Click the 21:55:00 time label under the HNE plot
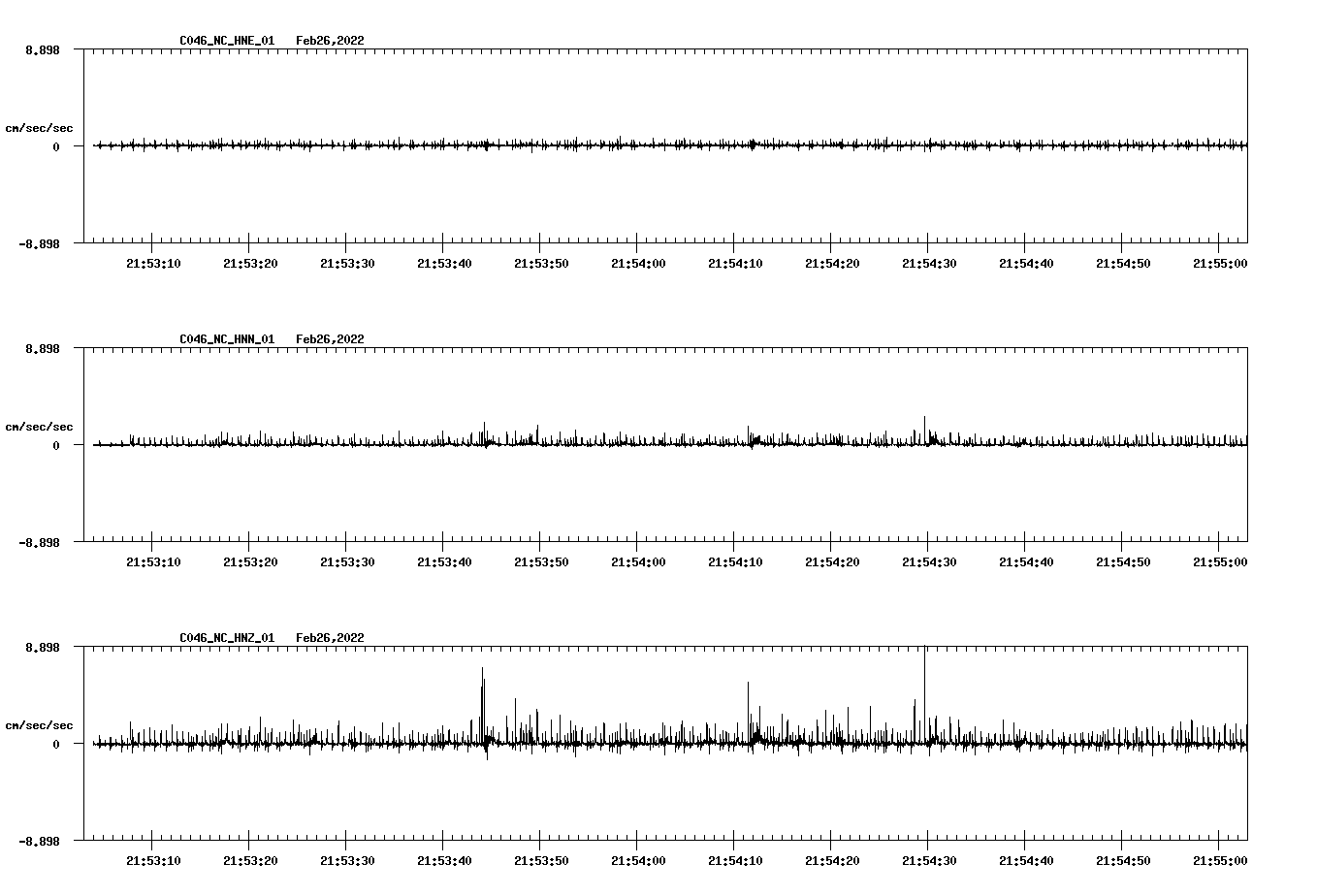This screenshot has width=1317, height=896. [1220, 264]
